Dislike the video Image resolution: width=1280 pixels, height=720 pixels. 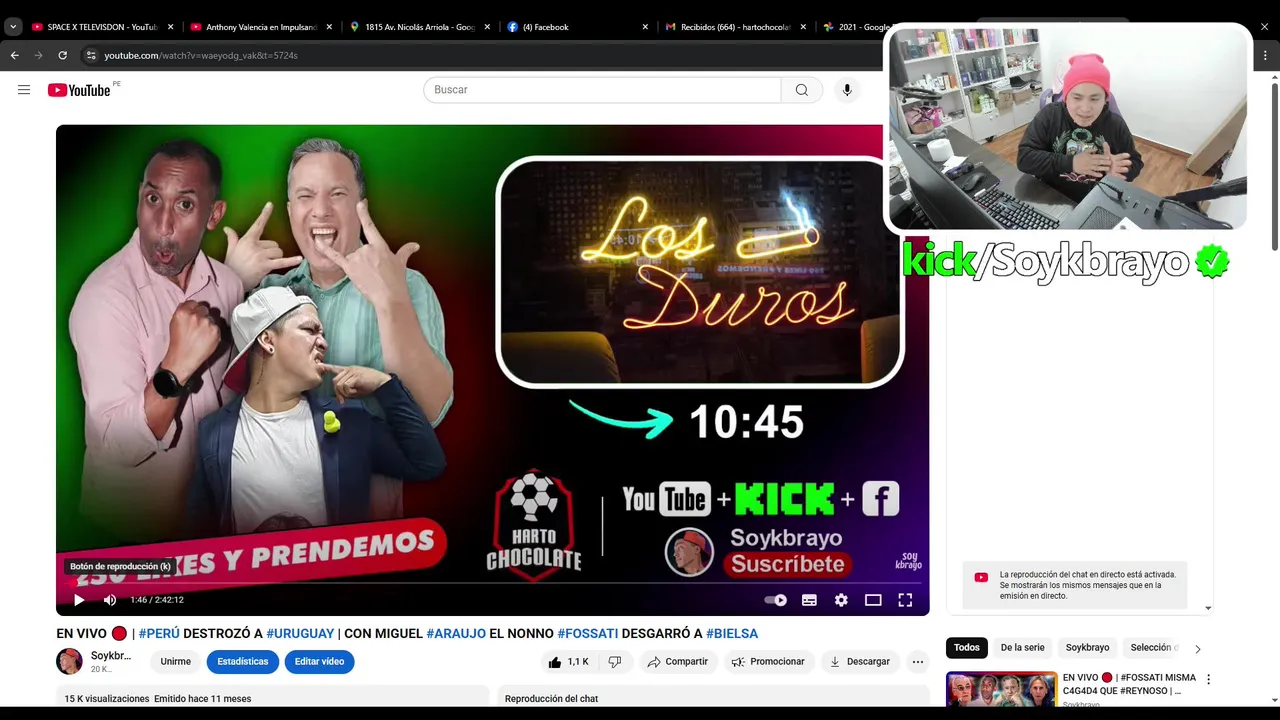(615, 662)
